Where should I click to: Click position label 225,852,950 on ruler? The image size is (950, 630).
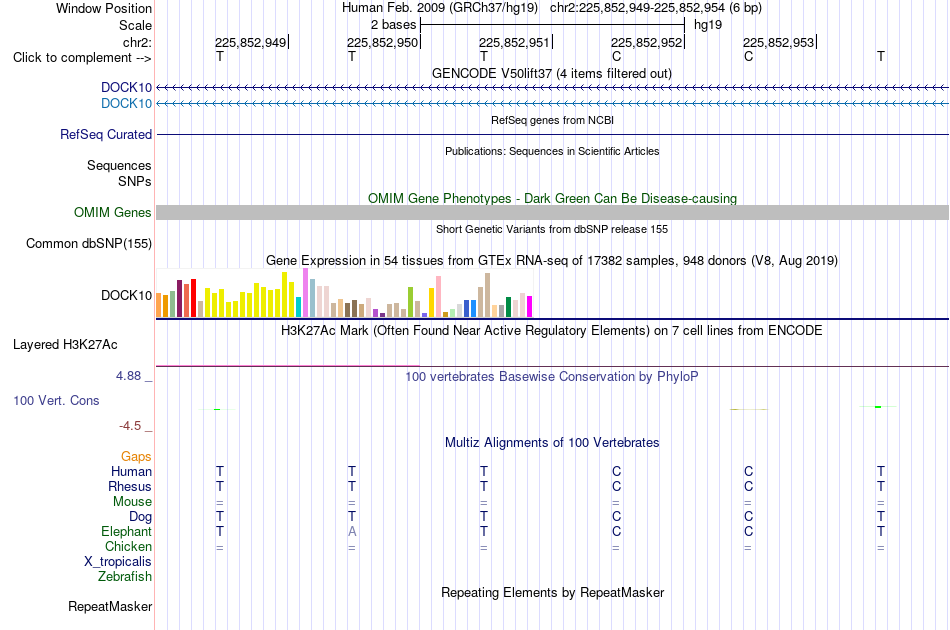click(x=382, y=42)
